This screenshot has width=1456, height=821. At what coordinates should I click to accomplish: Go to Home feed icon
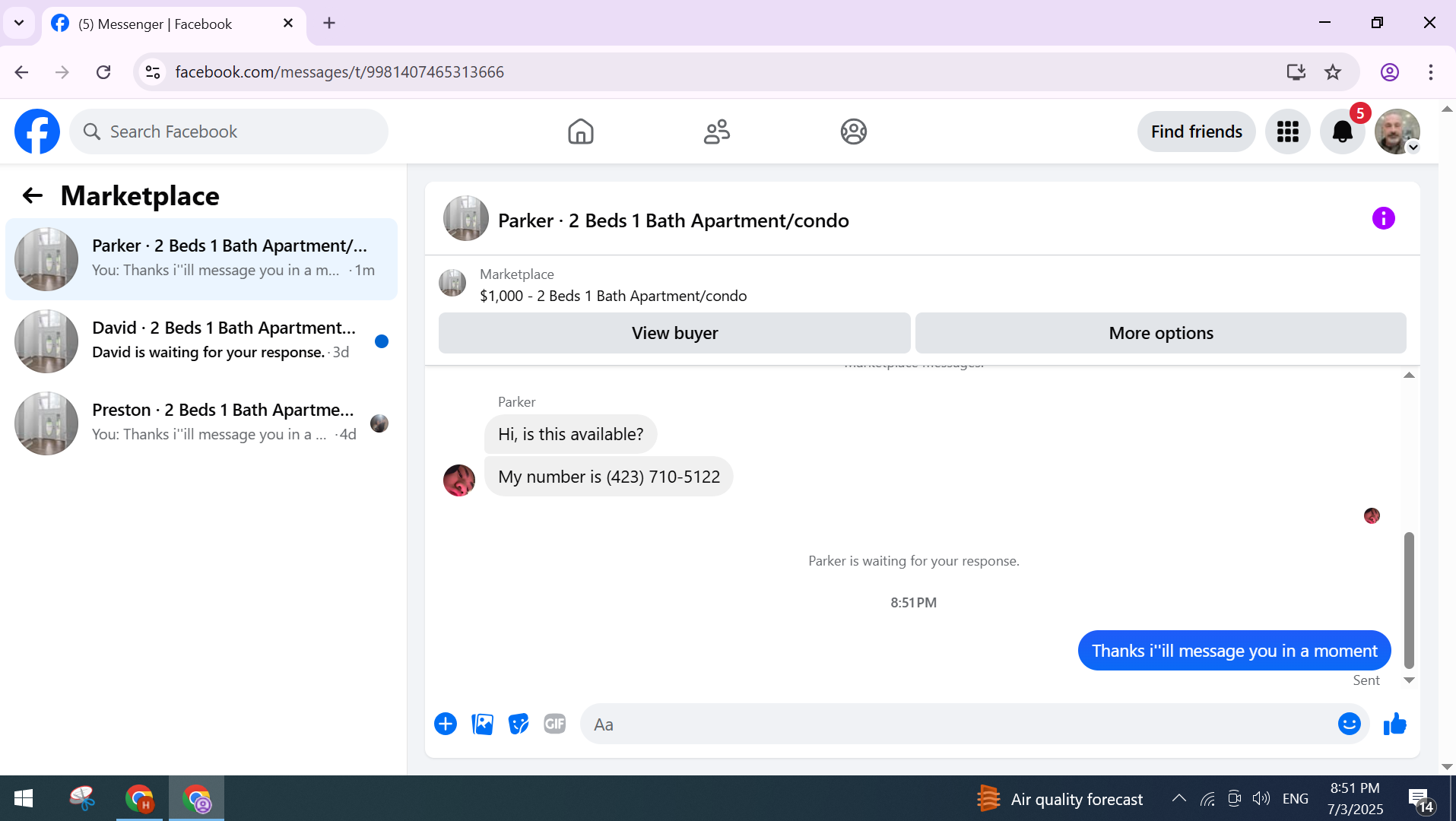pos(580,132)
